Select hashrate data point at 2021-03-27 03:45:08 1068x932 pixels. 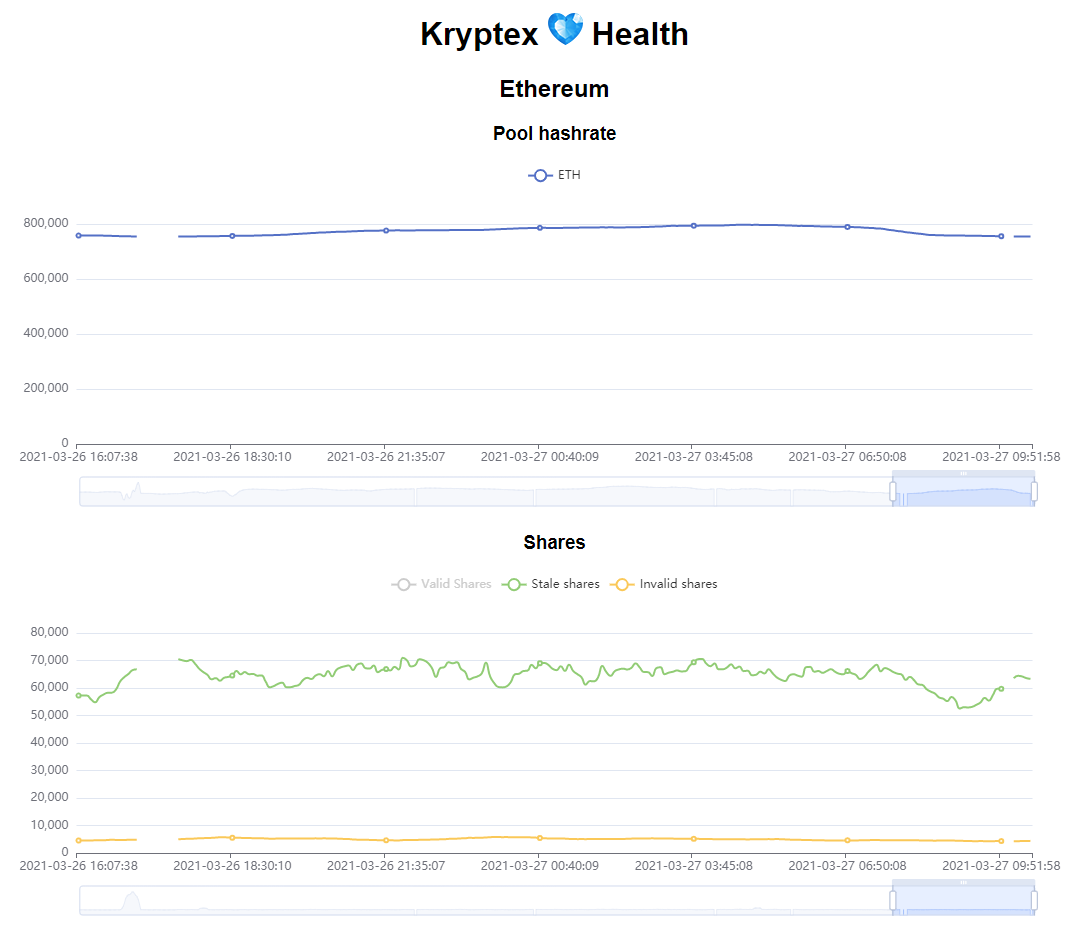pos(694,226)
